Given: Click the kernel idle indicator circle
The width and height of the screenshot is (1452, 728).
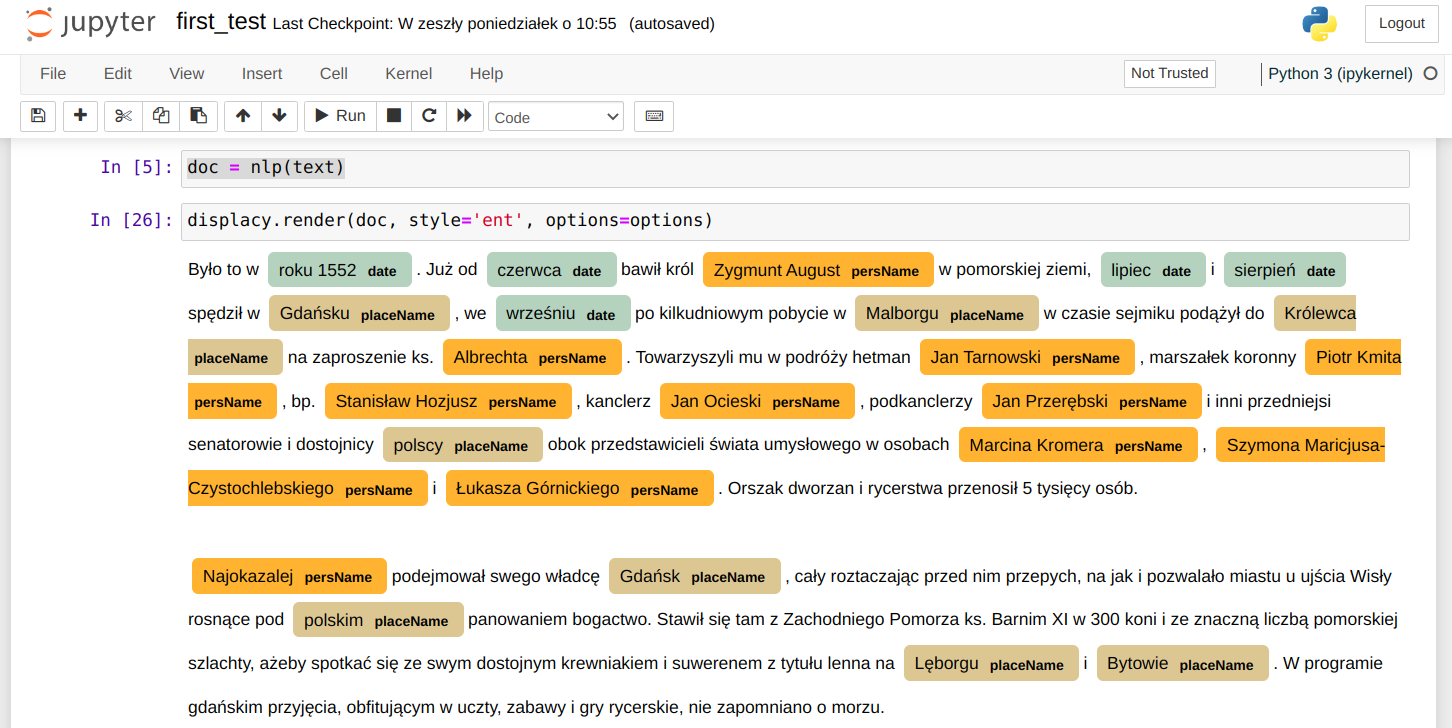Looking at the screenshot, I should click(1430, 73).
